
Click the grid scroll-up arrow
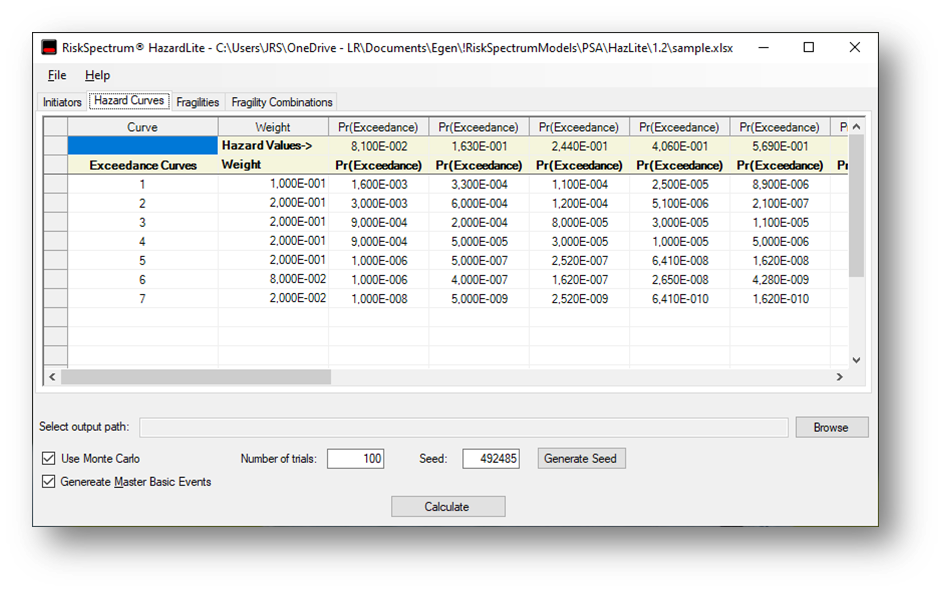click(856, 127)
